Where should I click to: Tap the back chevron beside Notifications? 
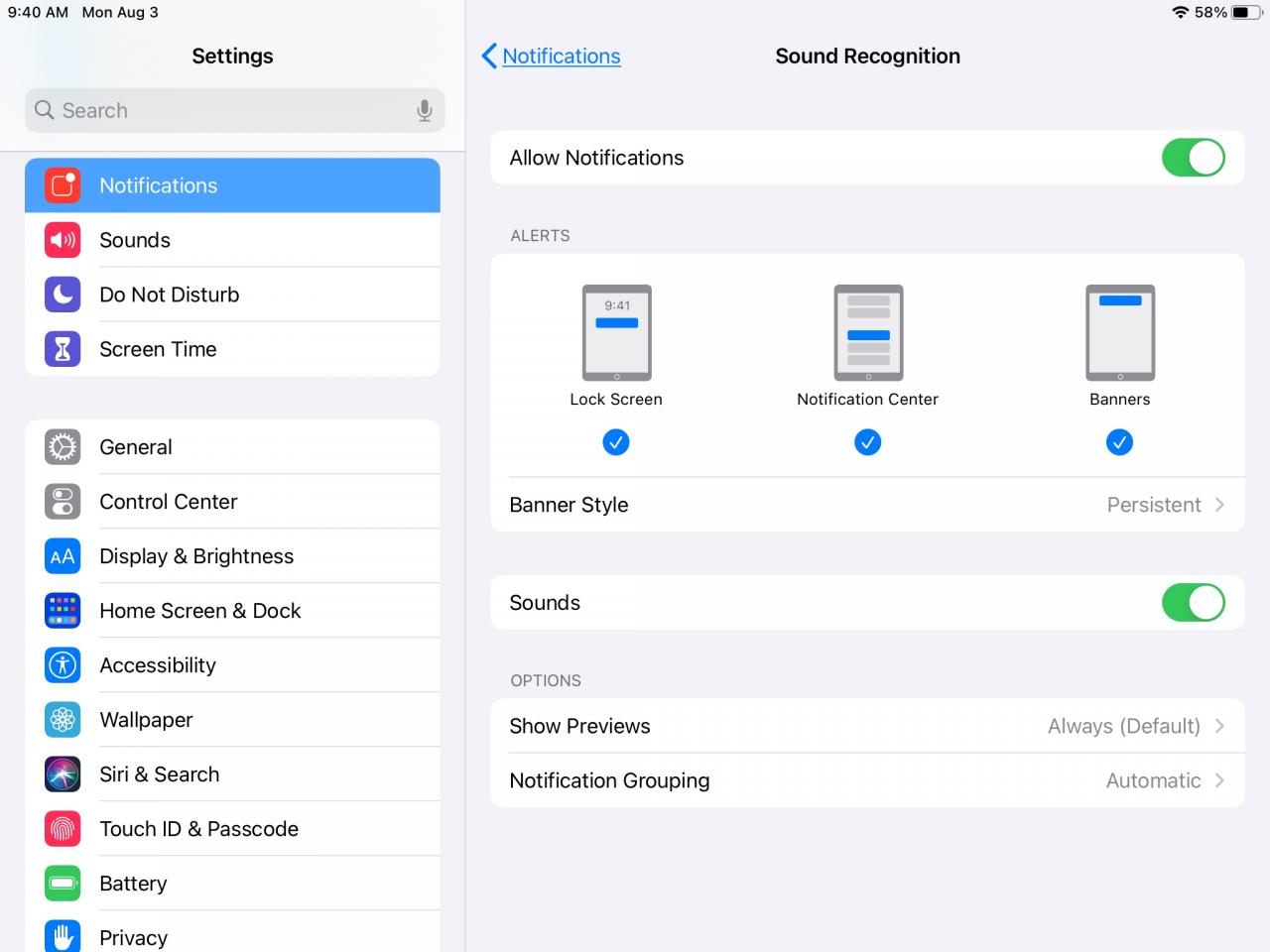(x=488, y=56)
